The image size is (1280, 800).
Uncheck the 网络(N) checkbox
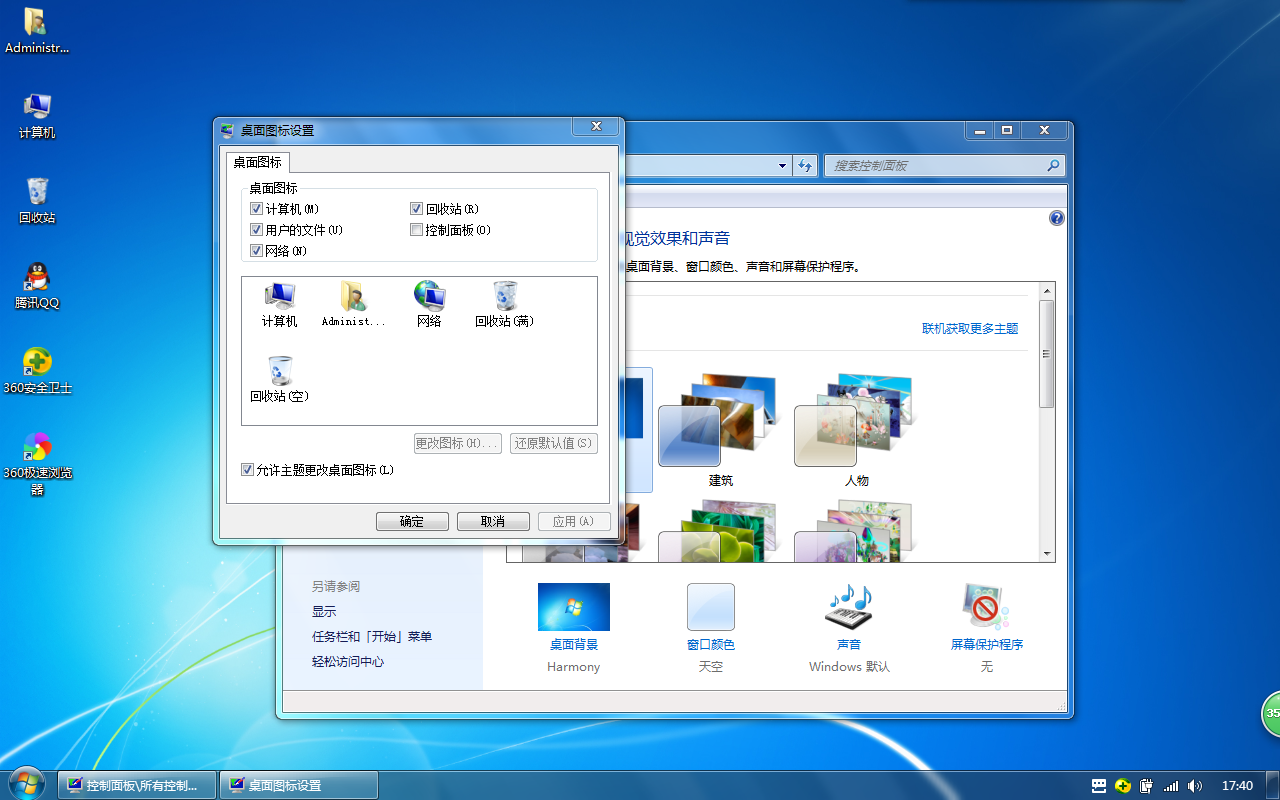256,251
